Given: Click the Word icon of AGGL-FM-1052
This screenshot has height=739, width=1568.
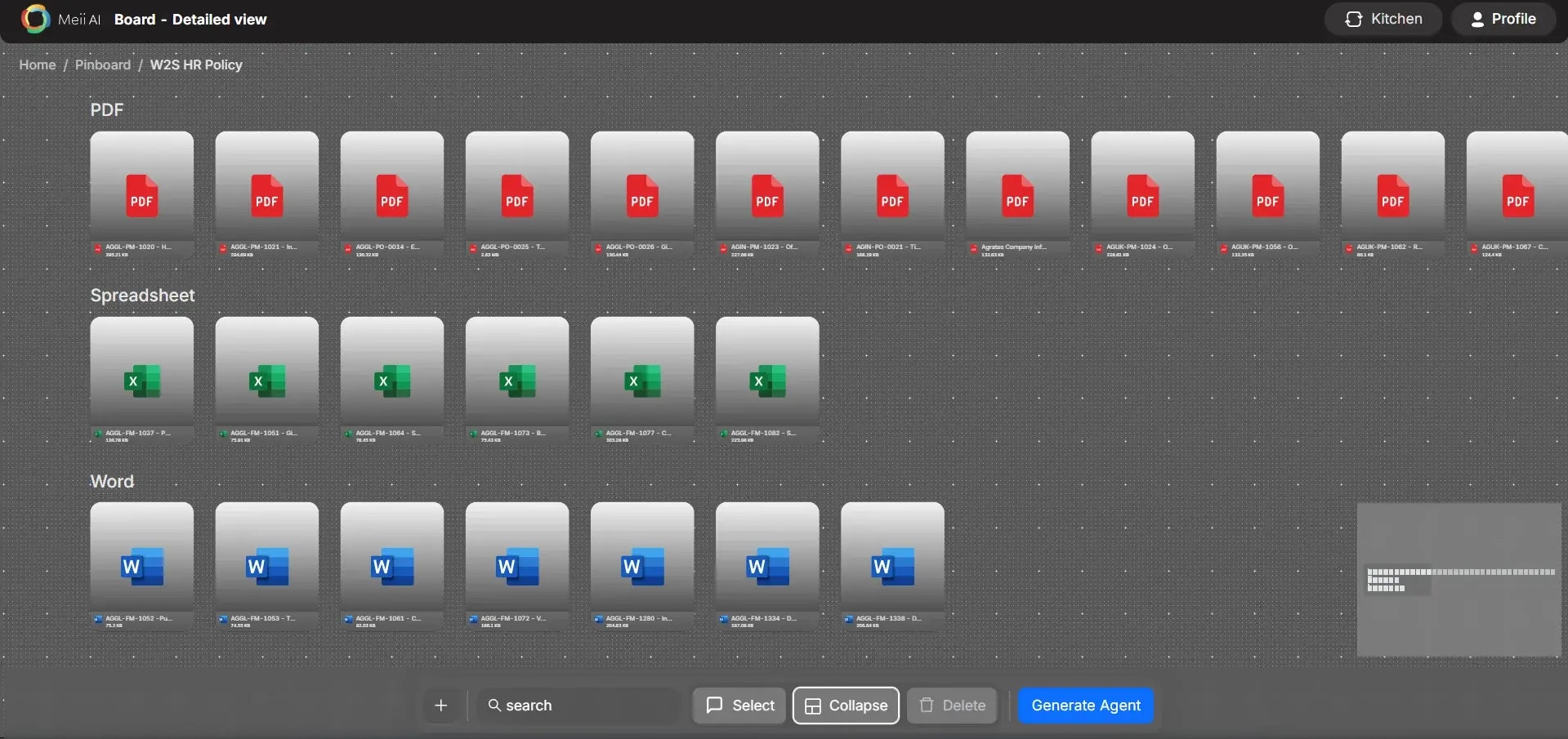Looking at the screenshot, I should (x=141, y=566).
